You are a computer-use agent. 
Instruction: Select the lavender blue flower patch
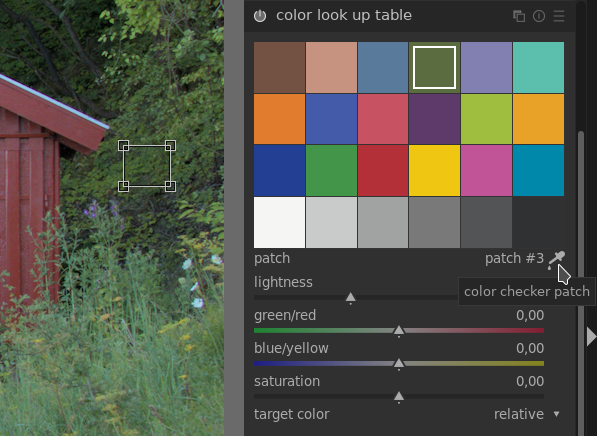486,67
